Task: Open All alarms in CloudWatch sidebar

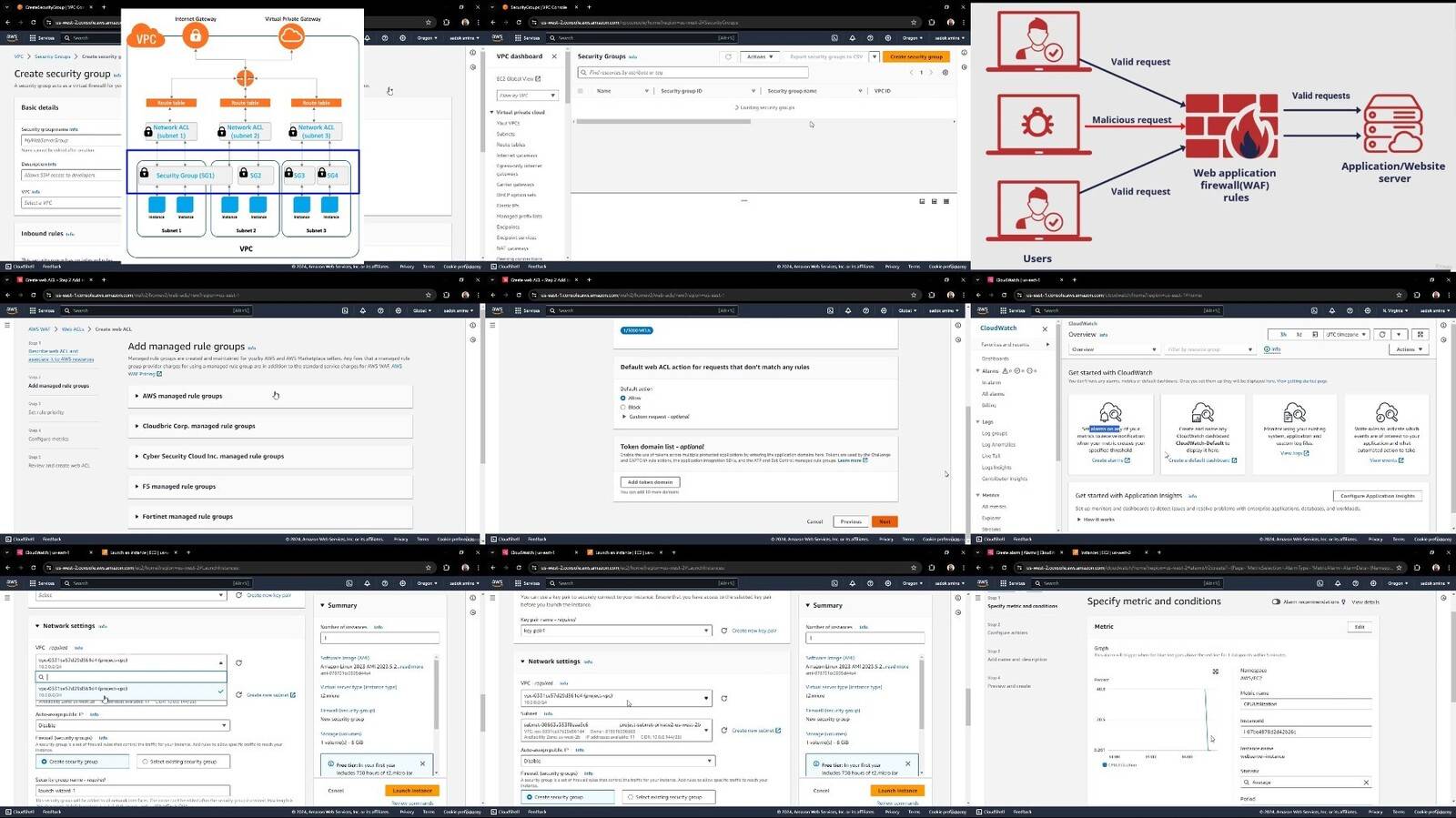Action: pyautogui.click(x=993, y=394)
